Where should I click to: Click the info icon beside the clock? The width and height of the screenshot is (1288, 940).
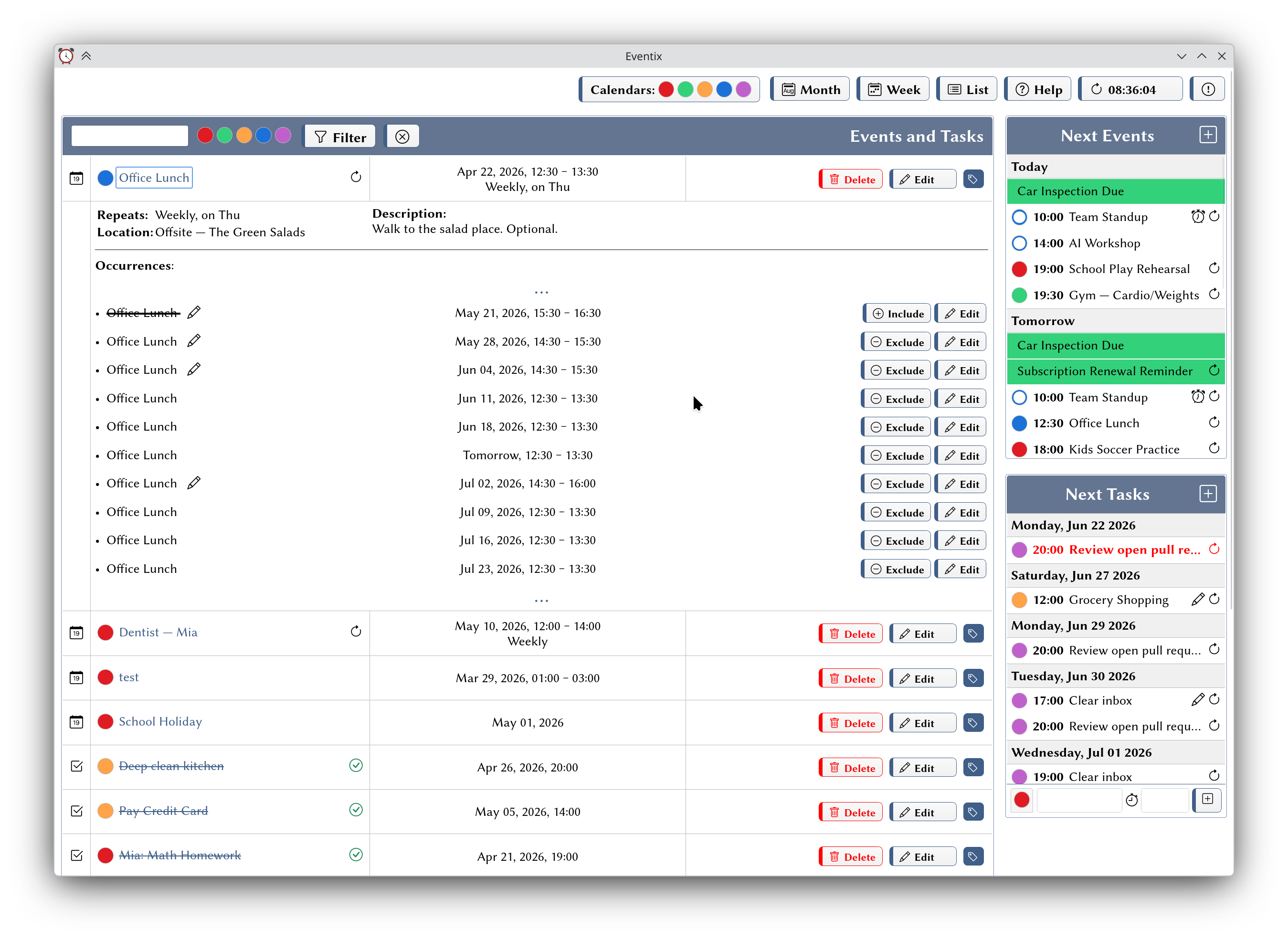[1208, 89]
